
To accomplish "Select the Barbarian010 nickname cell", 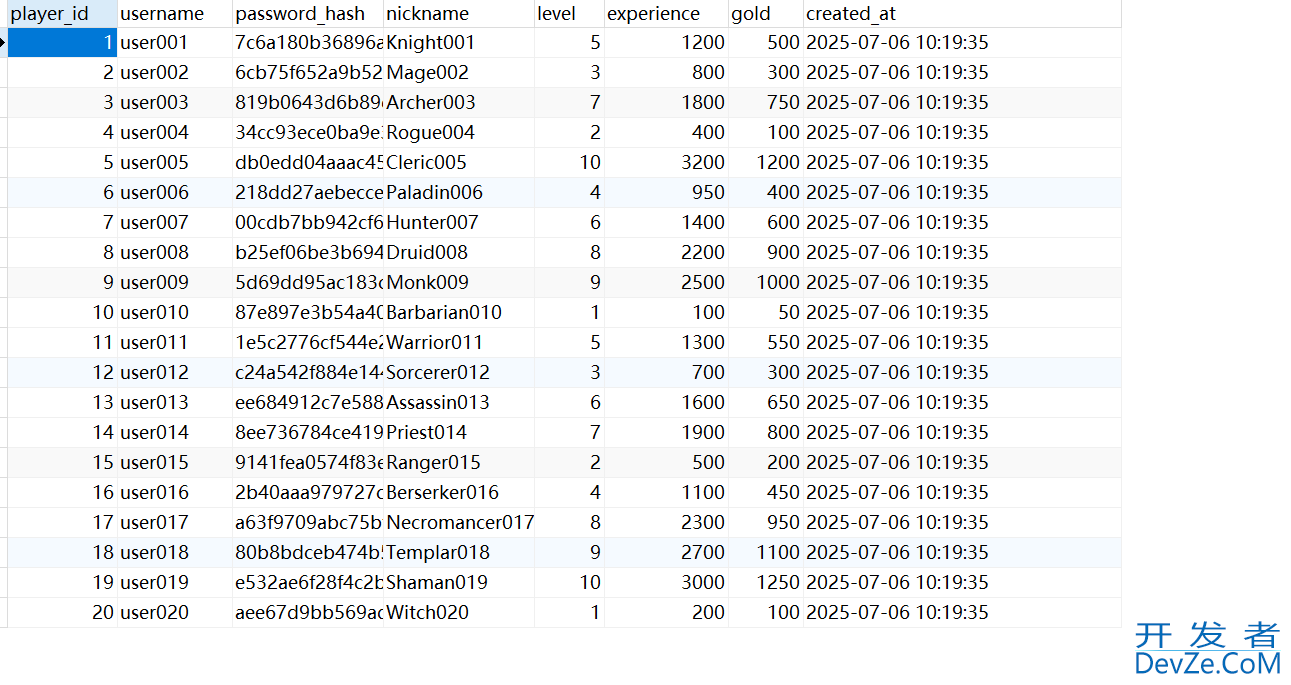I will coord(458,312).
